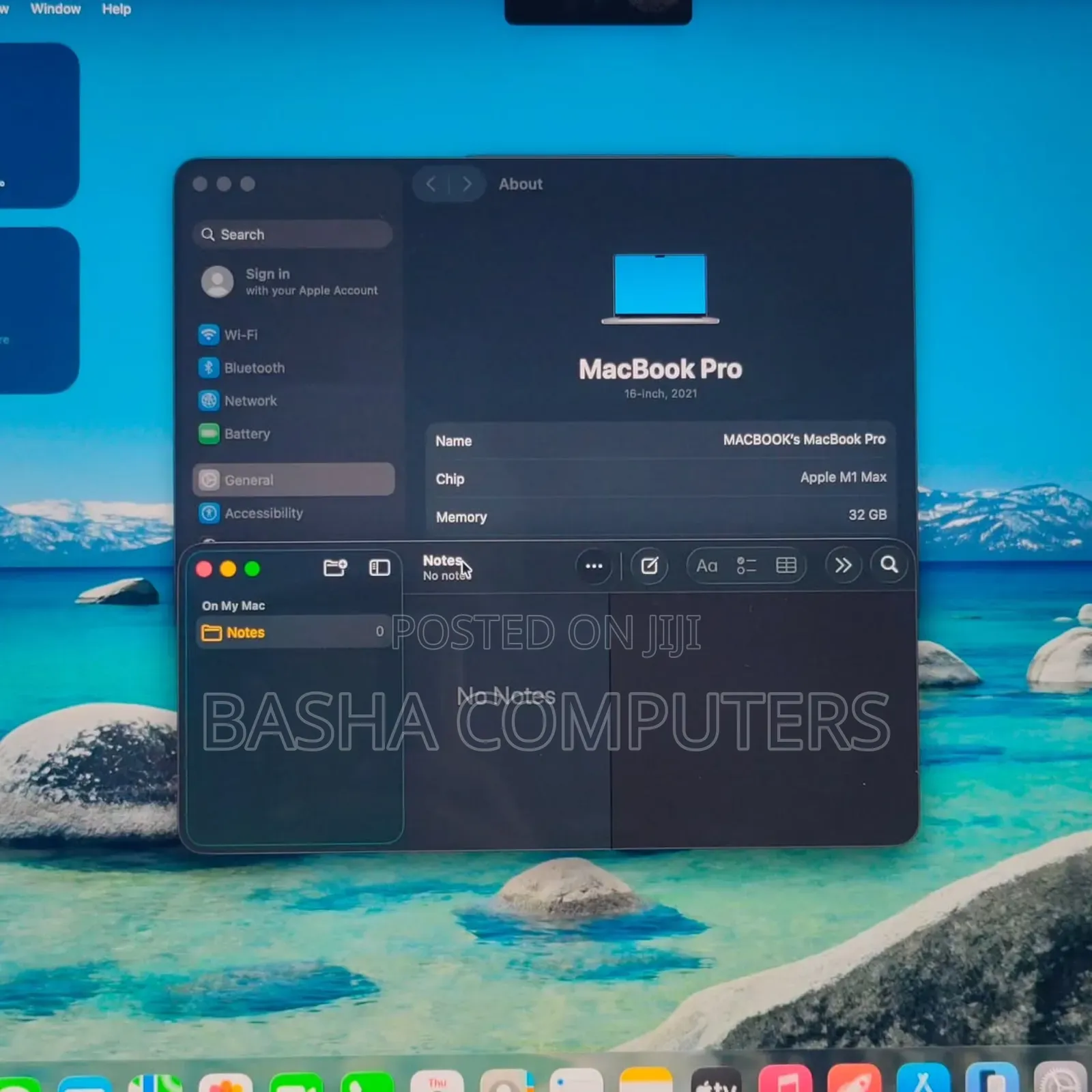Go forward in System Settings

pos(467,184)
